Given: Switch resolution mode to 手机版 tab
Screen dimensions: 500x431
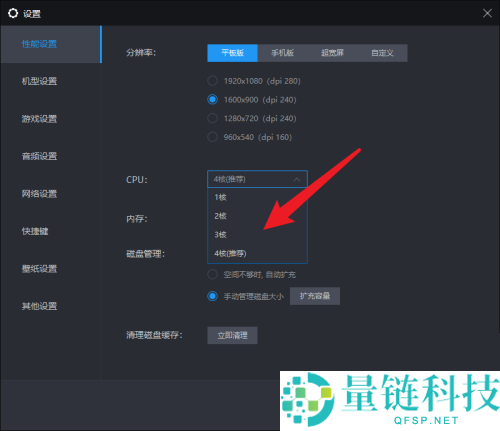Looking at the screenshot, I should (x=282, y=53).
